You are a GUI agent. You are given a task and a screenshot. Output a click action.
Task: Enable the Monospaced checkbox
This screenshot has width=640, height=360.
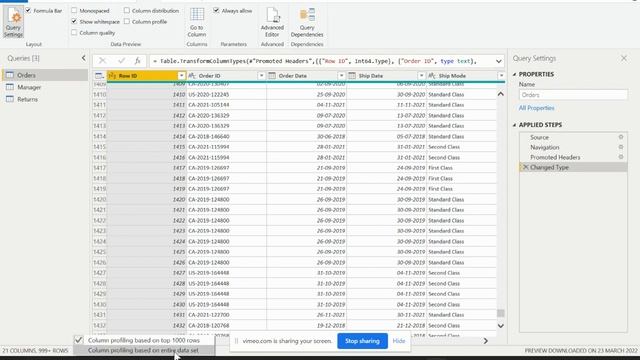tap(74, 11)
